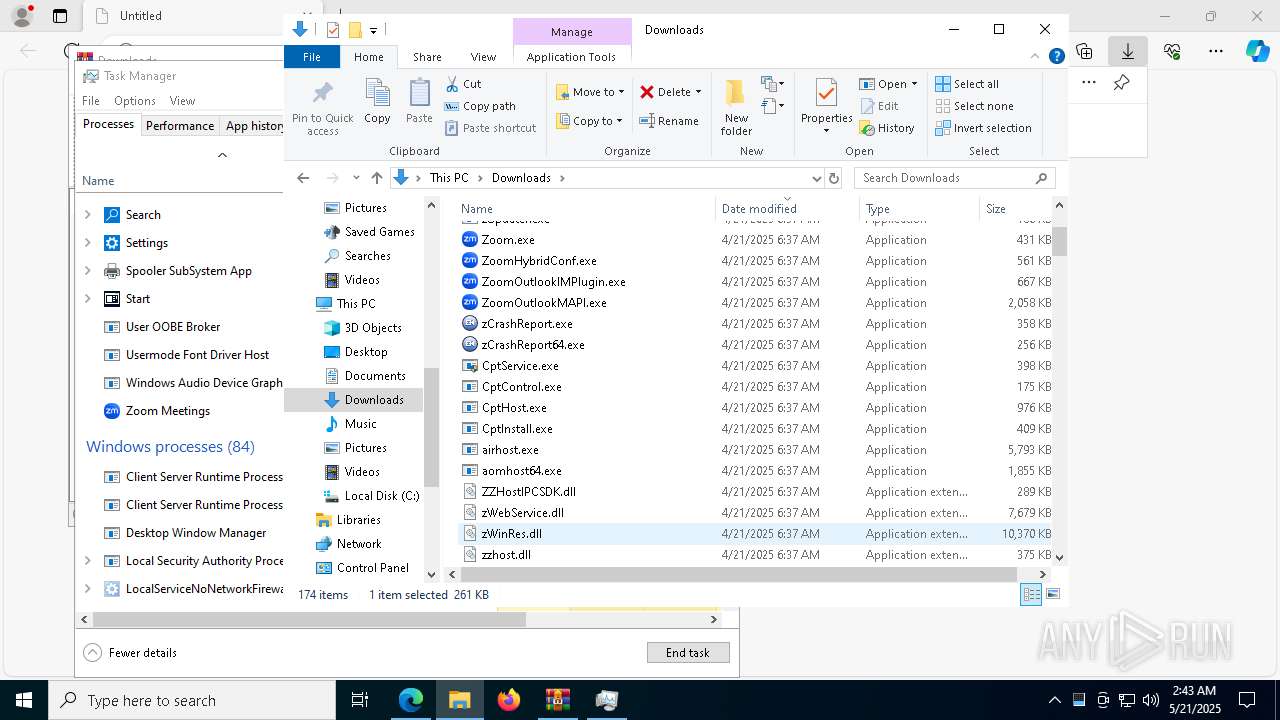Click refresh icon beside address bar
The height and width of the screenshot is (720, 1280).
[x=834, y=178]
